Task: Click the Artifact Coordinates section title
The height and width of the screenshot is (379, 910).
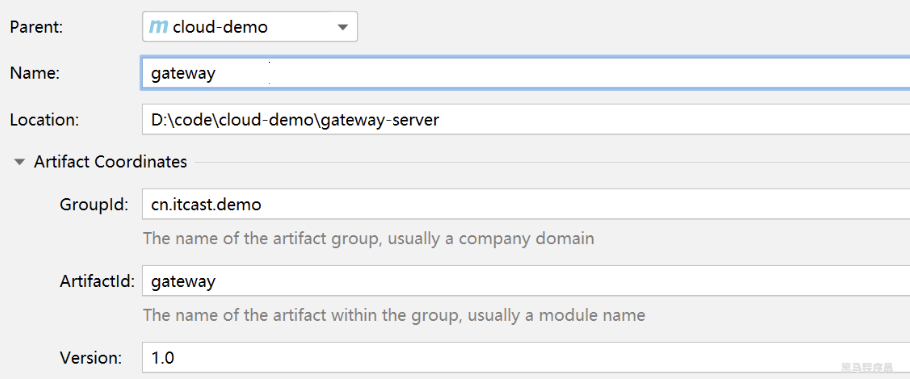Action: 110,161
